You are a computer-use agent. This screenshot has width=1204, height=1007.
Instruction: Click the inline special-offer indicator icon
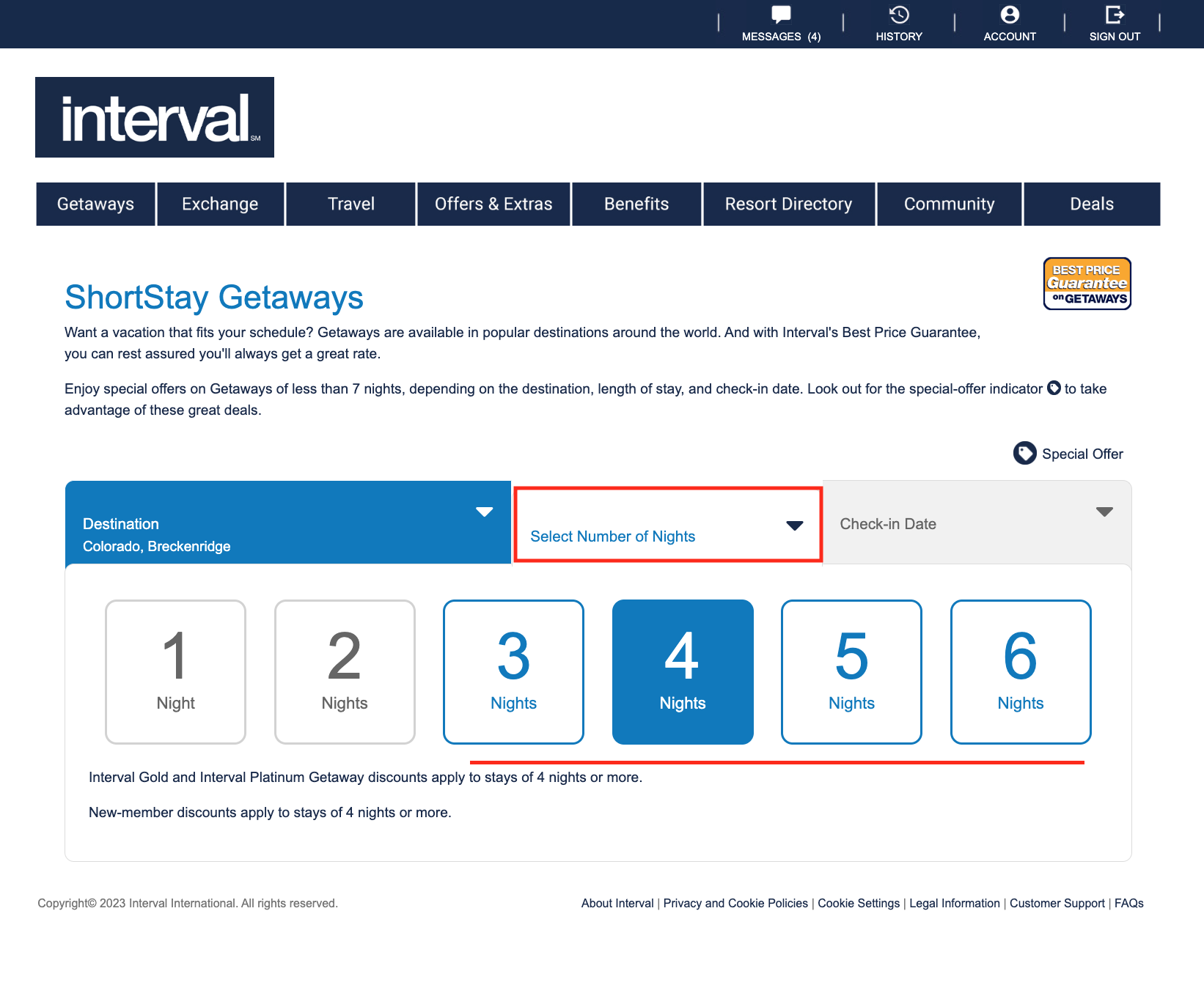pyautogui.click(x=1054, y=388)
